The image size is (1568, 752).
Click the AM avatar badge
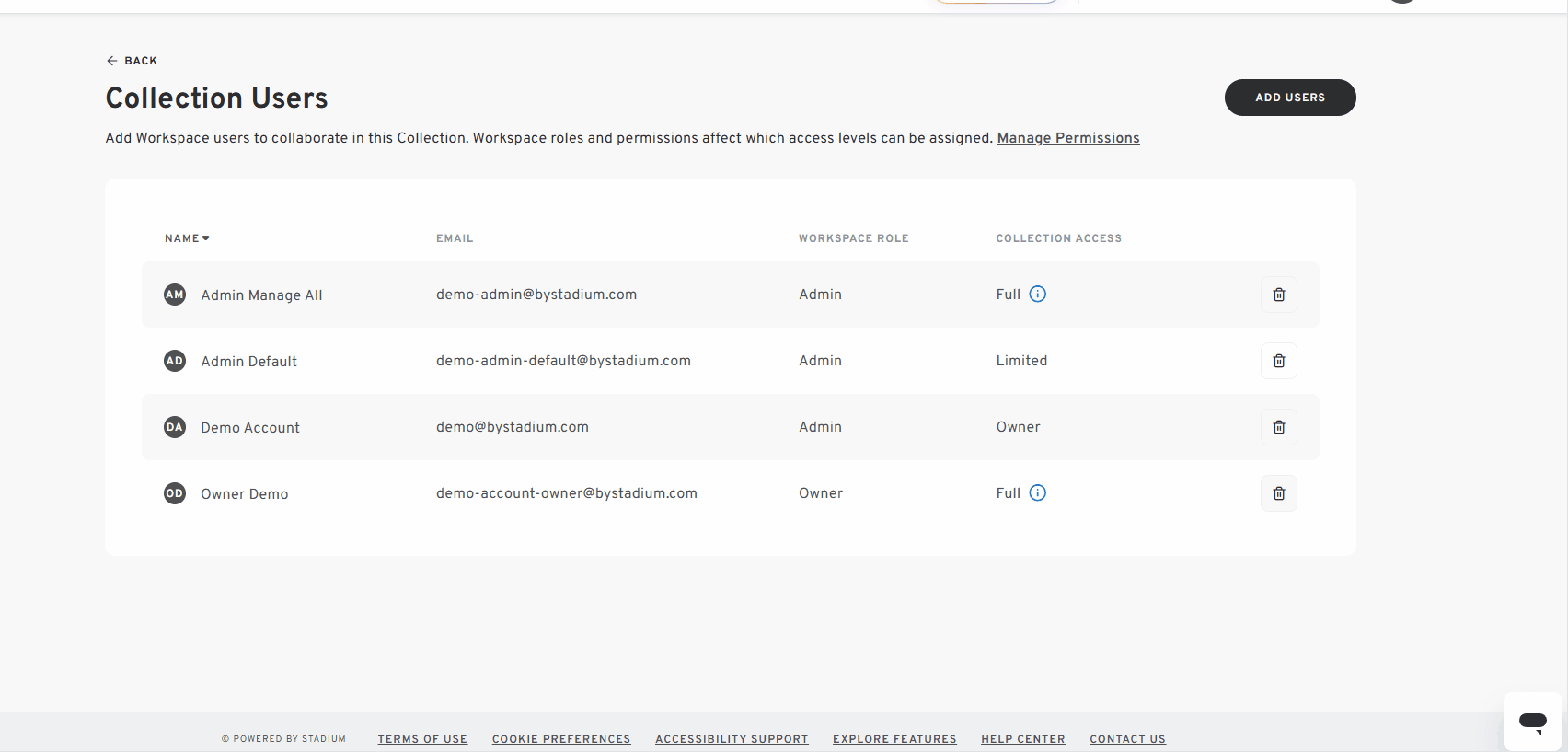(x=175, y=295)
